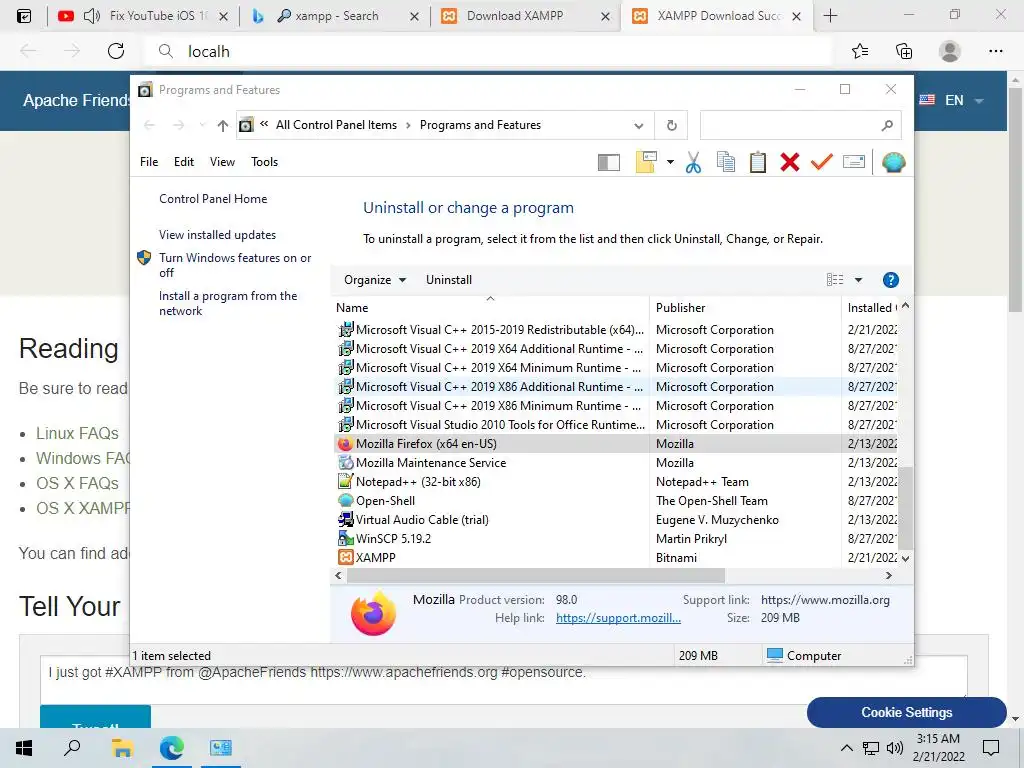Reload the page in Edge browser
The image size is (1024, 768).
pos(116,51)
